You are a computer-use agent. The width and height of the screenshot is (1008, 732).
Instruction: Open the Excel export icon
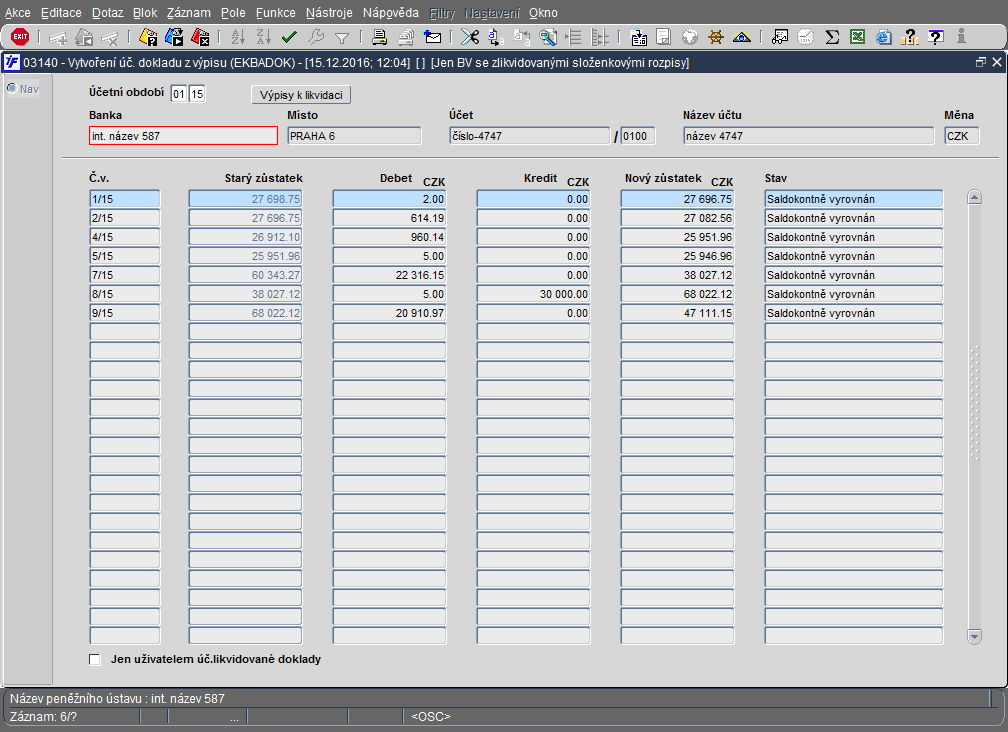(x=857, y=37)
